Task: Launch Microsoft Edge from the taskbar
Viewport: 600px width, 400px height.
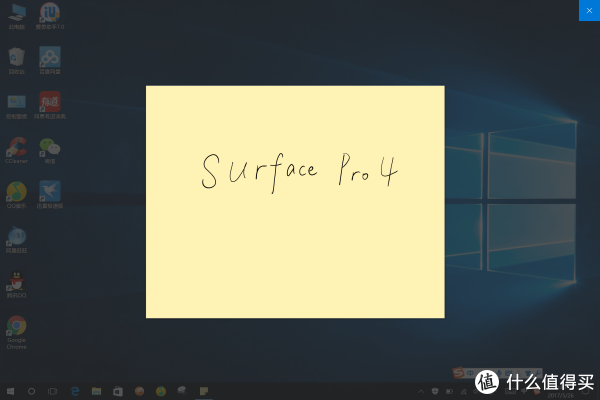Action: point(75,391)
